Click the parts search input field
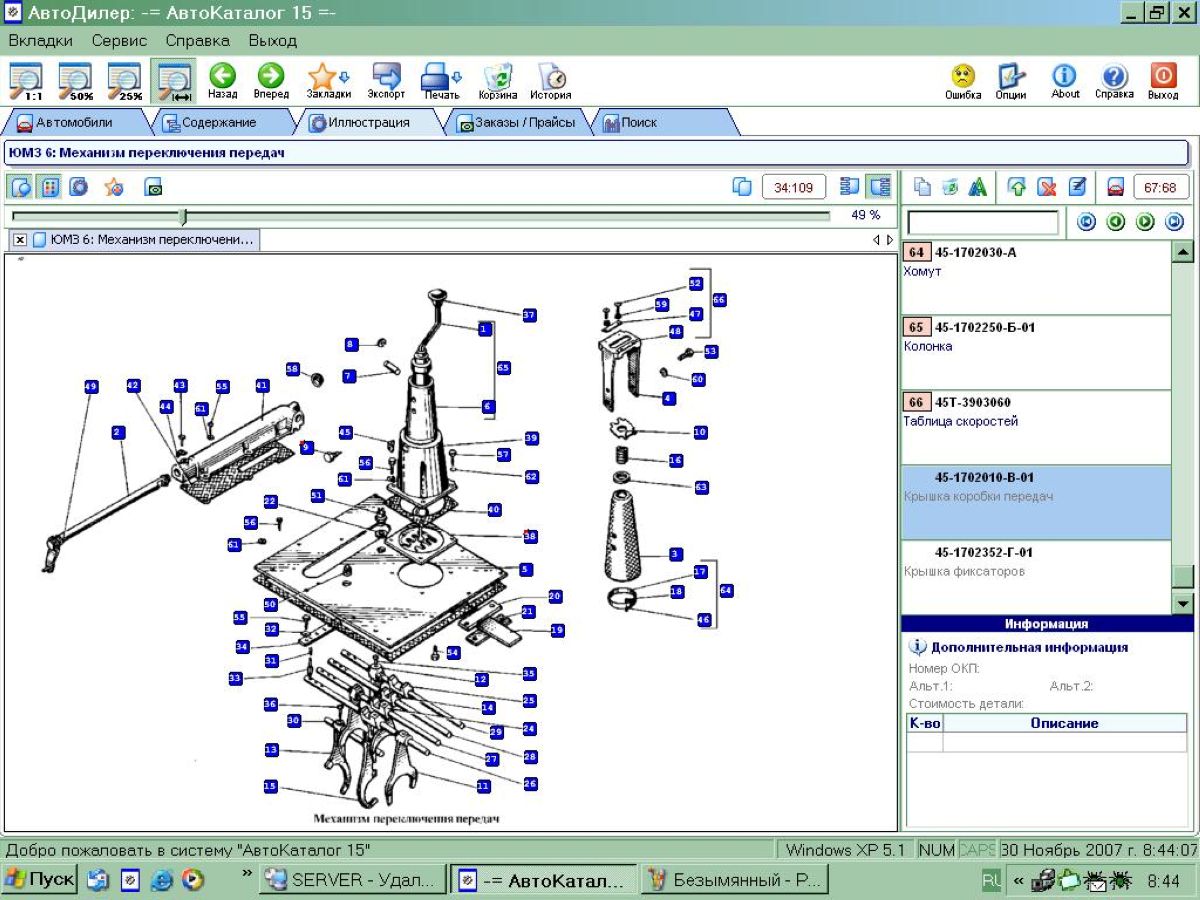The image size is (1200, 900). point(982,222)
